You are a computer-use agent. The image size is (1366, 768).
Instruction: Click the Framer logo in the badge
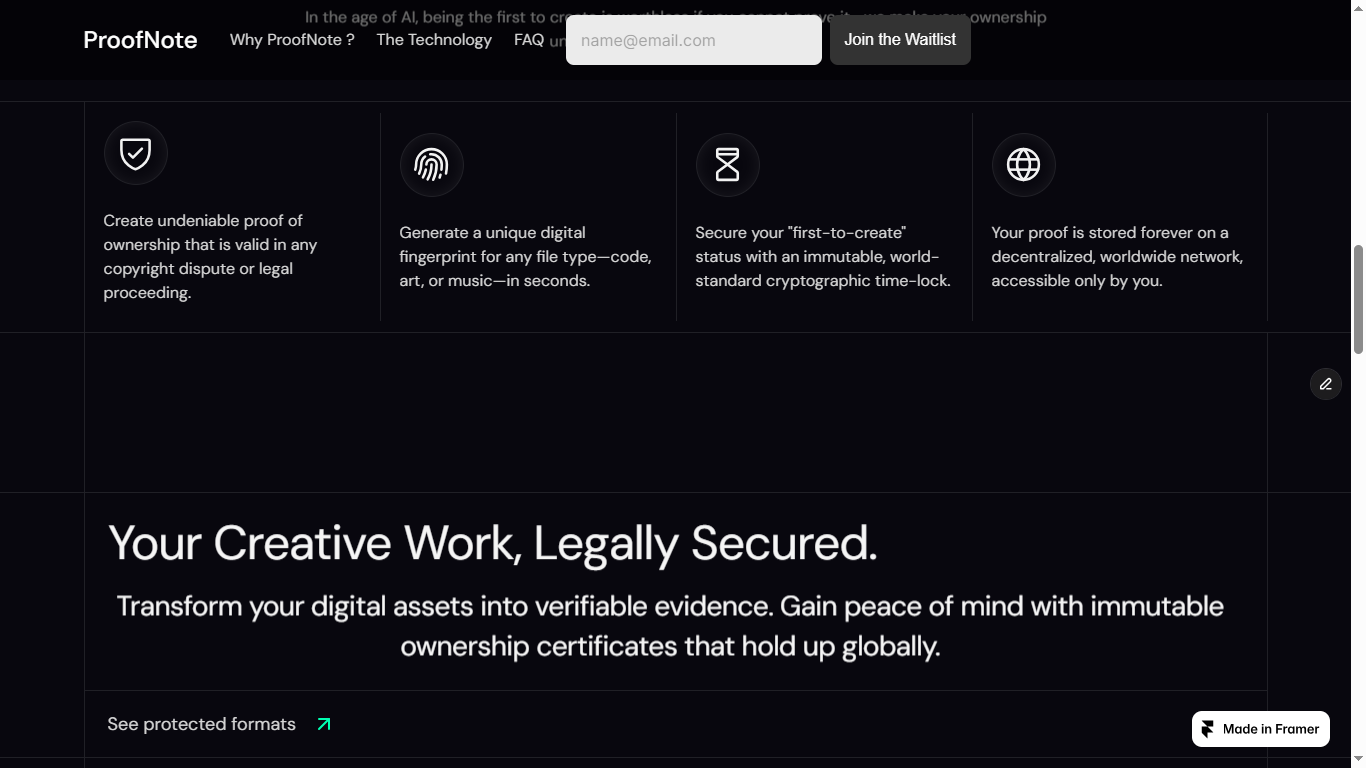(x=1207, y=729)
